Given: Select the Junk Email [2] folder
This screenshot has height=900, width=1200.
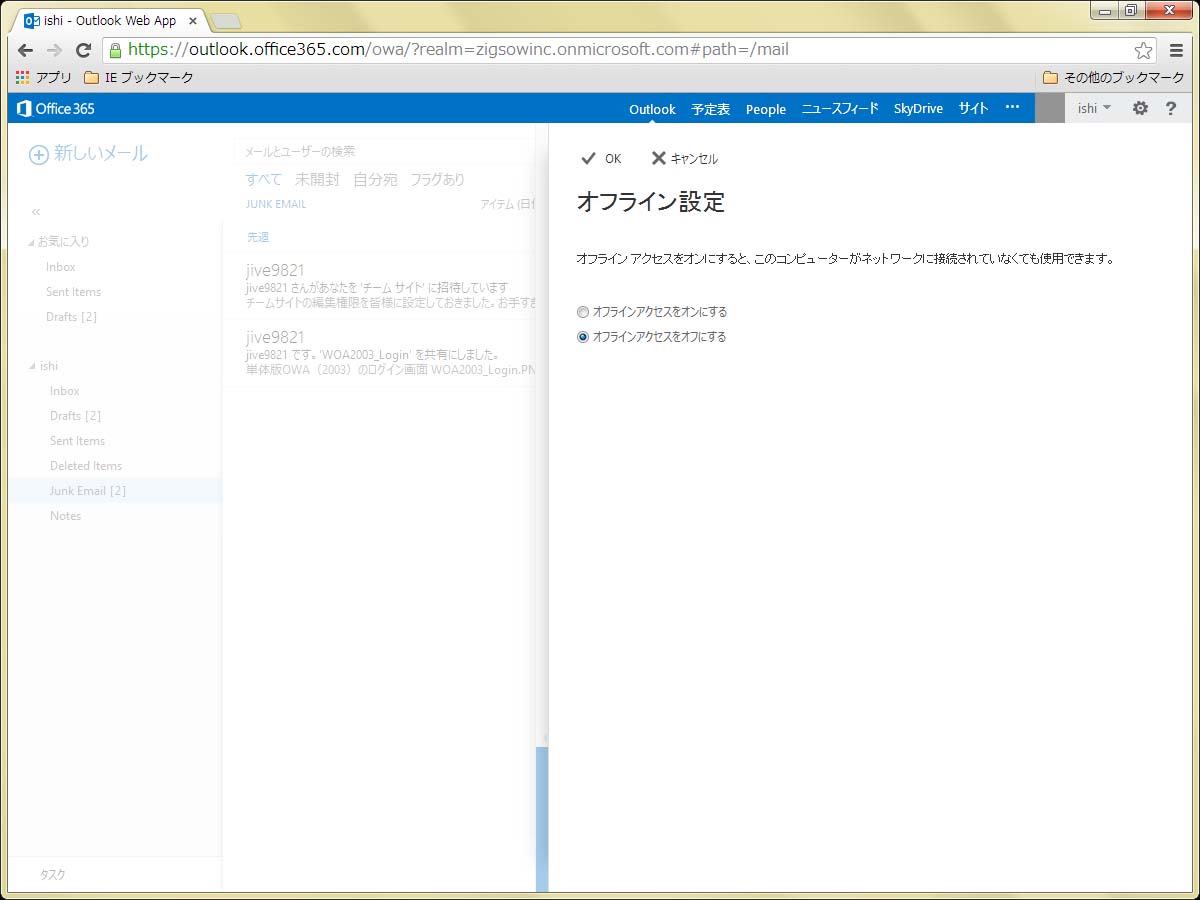Looking at the screenshot, I should point(115,491).
